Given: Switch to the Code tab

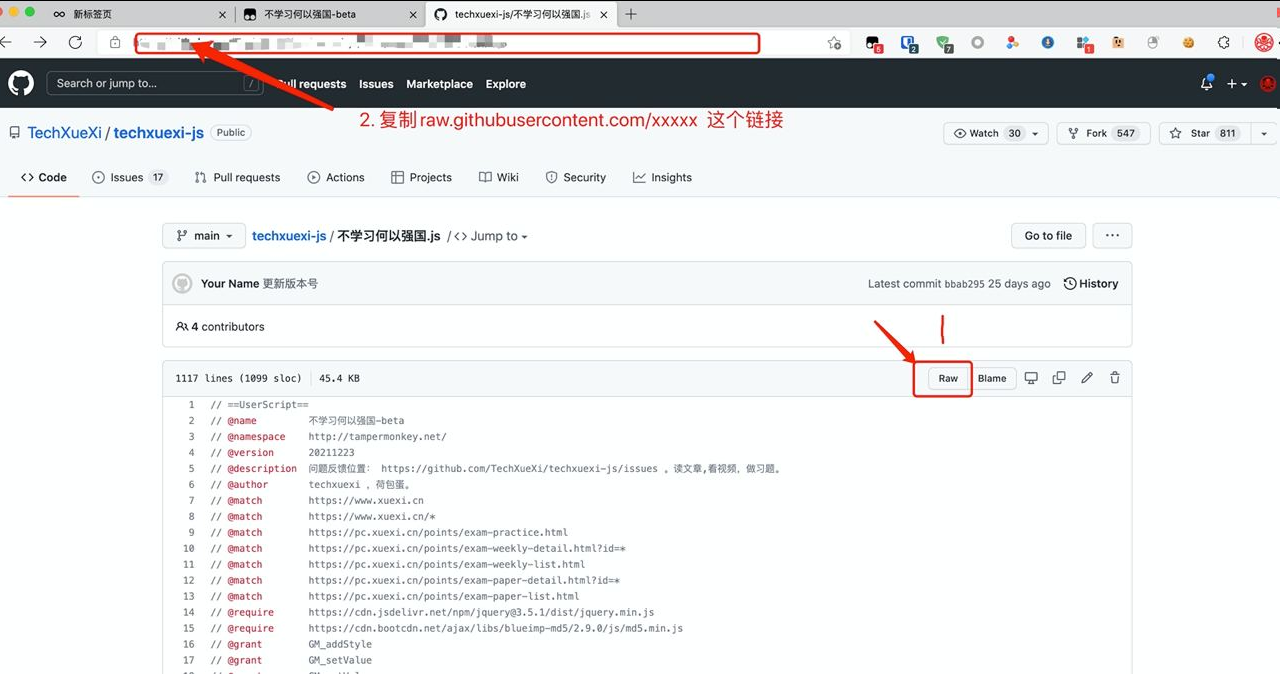Looking at the screenshot, I should click(x=44, y=177).
